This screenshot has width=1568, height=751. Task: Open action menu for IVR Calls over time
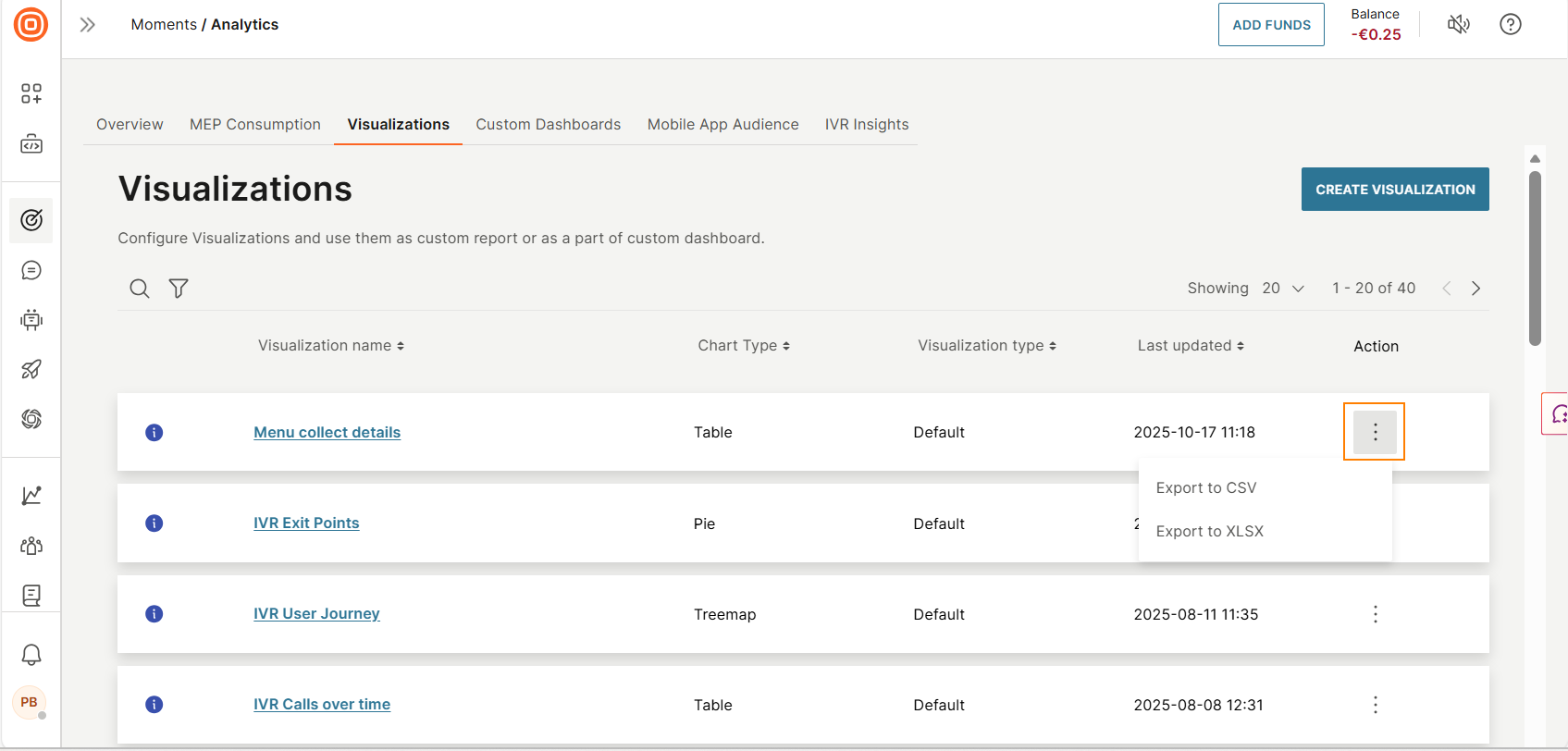[x=1376, y=705]
